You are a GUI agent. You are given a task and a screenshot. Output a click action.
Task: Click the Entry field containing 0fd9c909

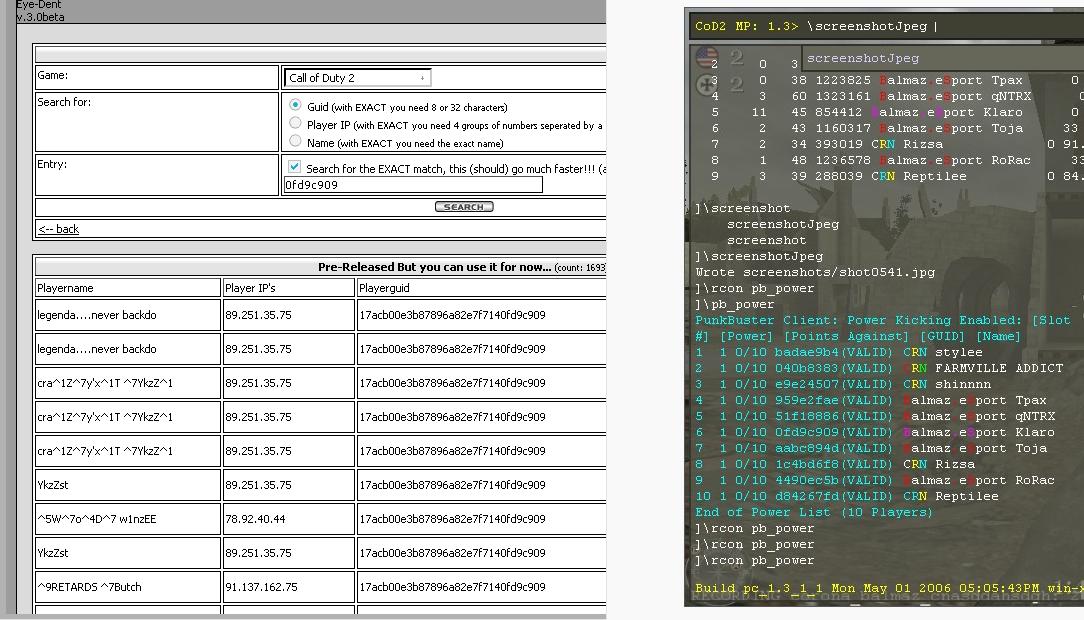point(413,185)
